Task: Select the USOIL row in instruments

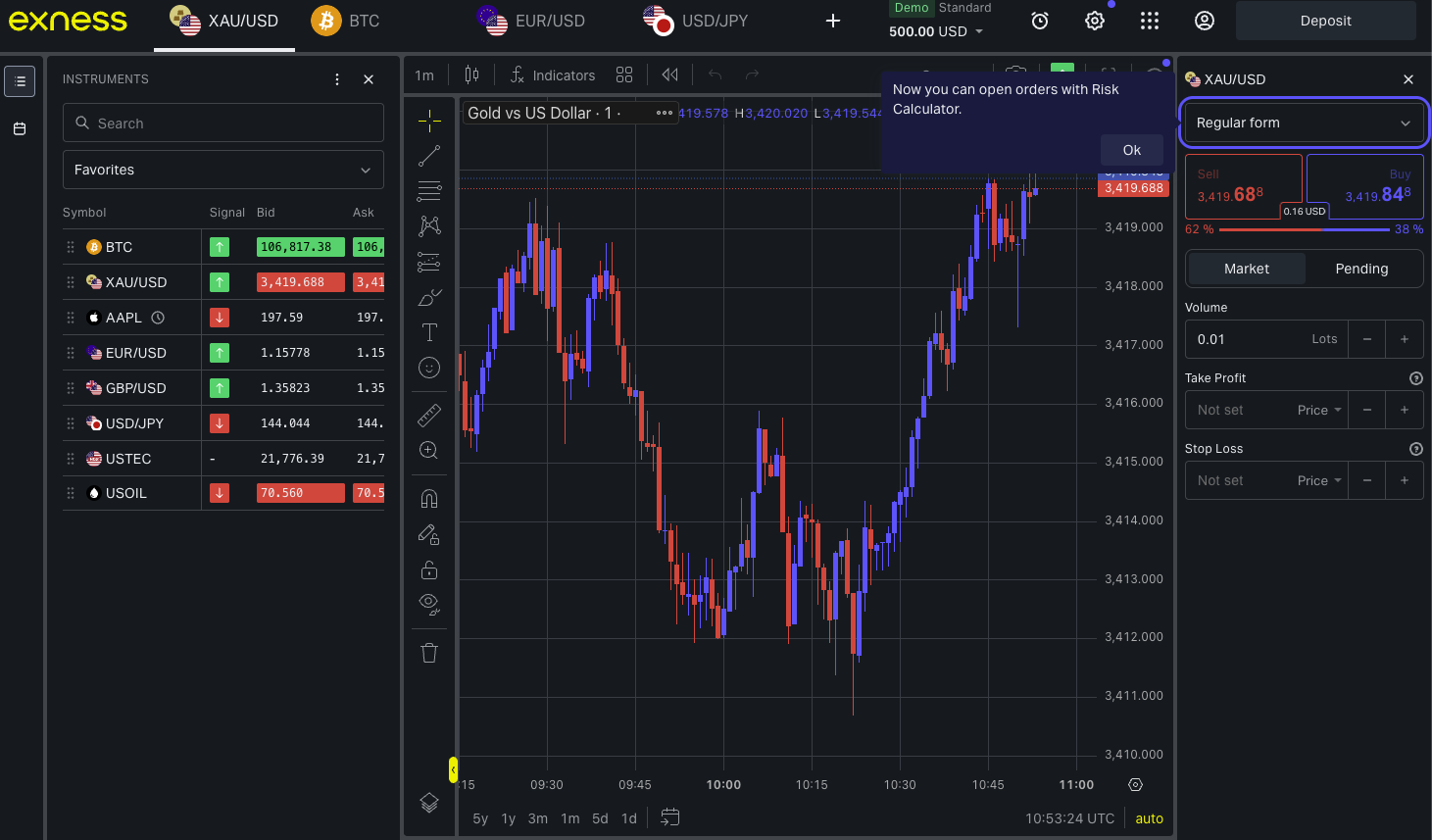Action: (x=223, y=493)
